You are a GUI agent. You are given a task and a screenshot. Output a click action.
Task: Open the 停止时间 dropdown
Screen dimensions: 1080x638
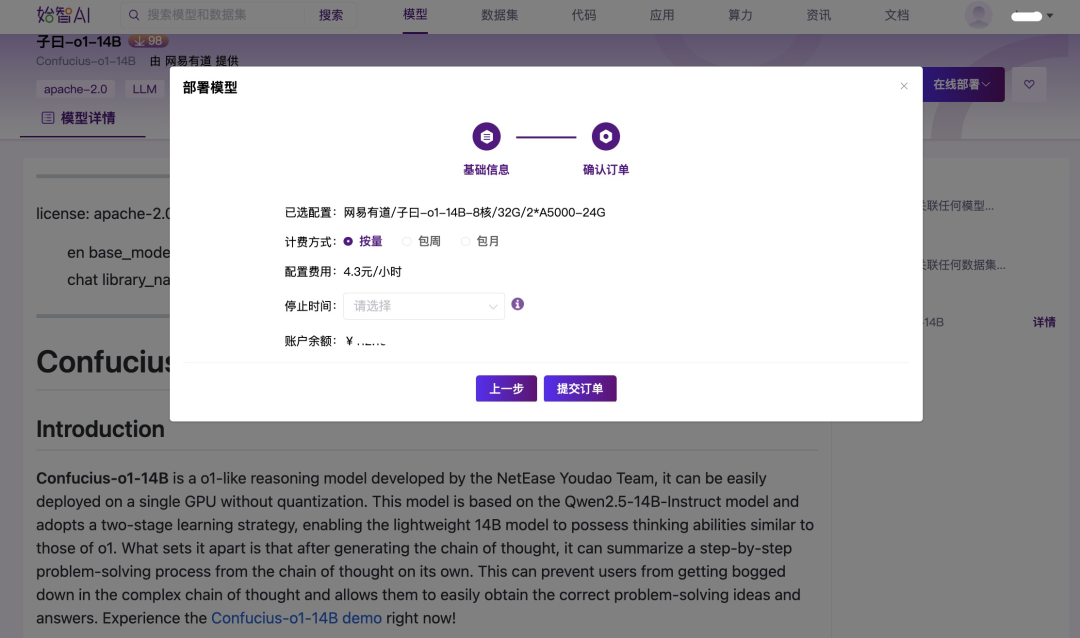click(424, 306)
